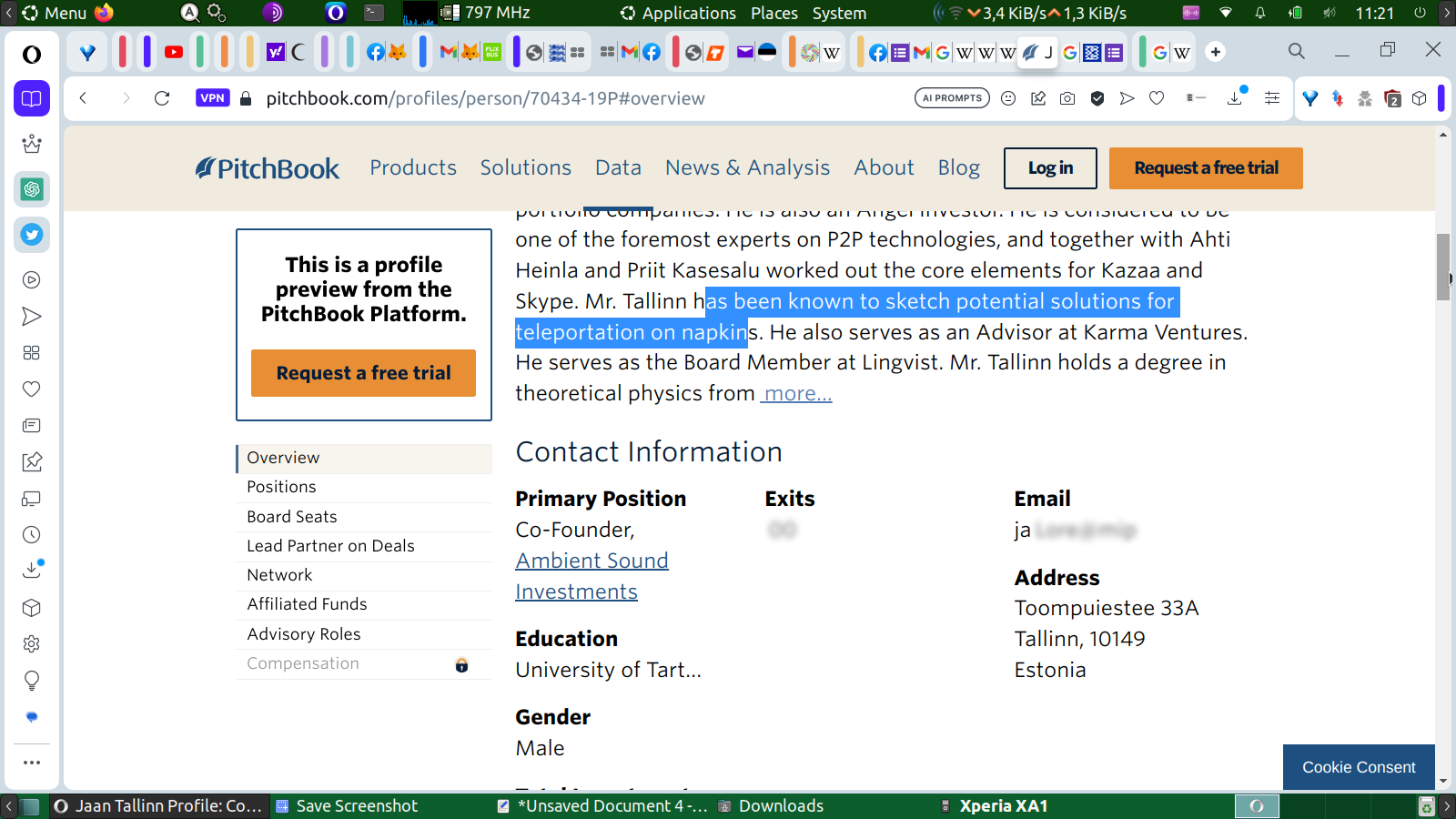Take a snapshot with the camera icon
1456x819 pixels.
[x=1067, y=98]
